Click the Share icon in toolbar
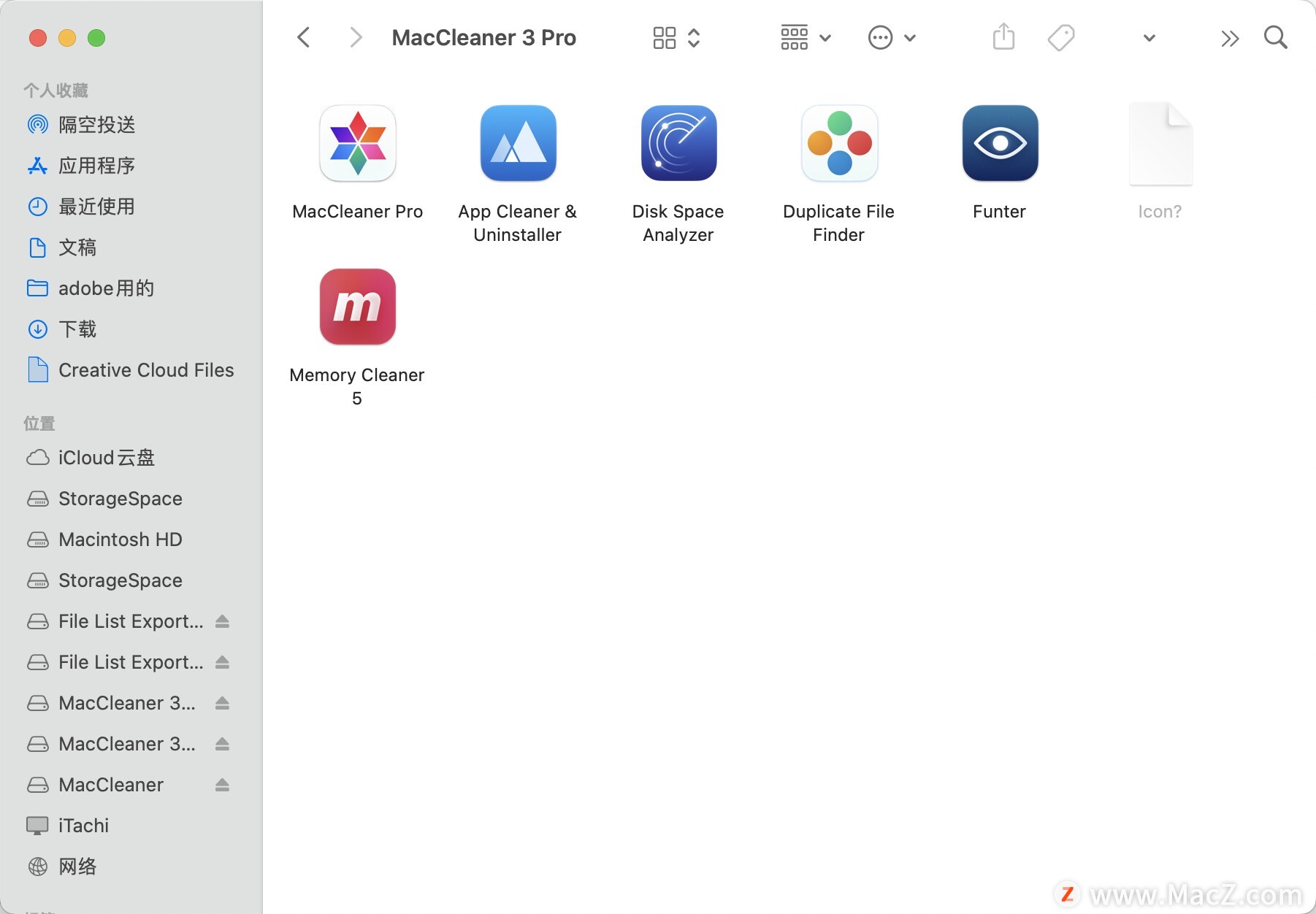Image resolution: width=1316 pixels, height=914 pixels. coord(1003,37)
